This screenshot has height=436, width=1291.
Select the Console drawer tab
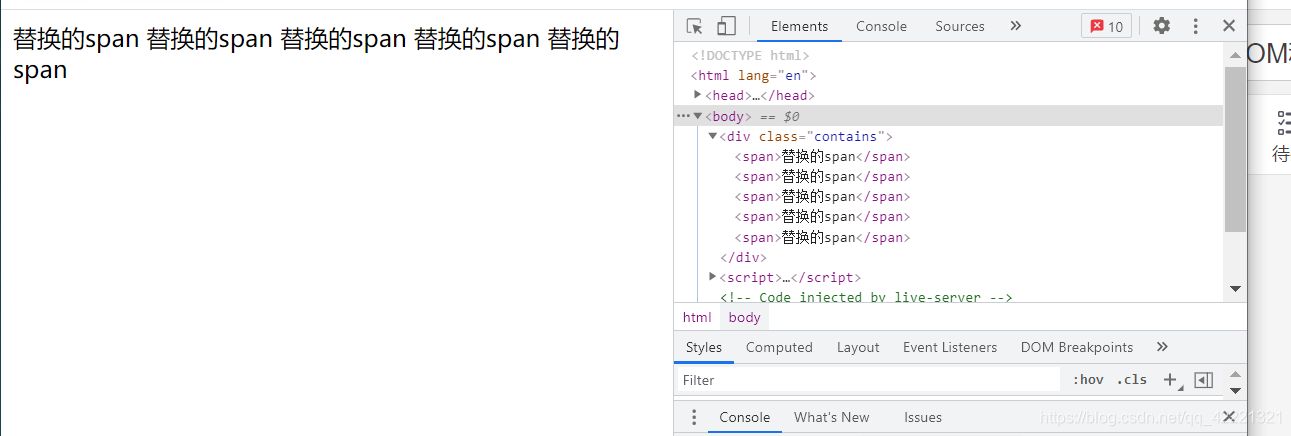[745, 417]
